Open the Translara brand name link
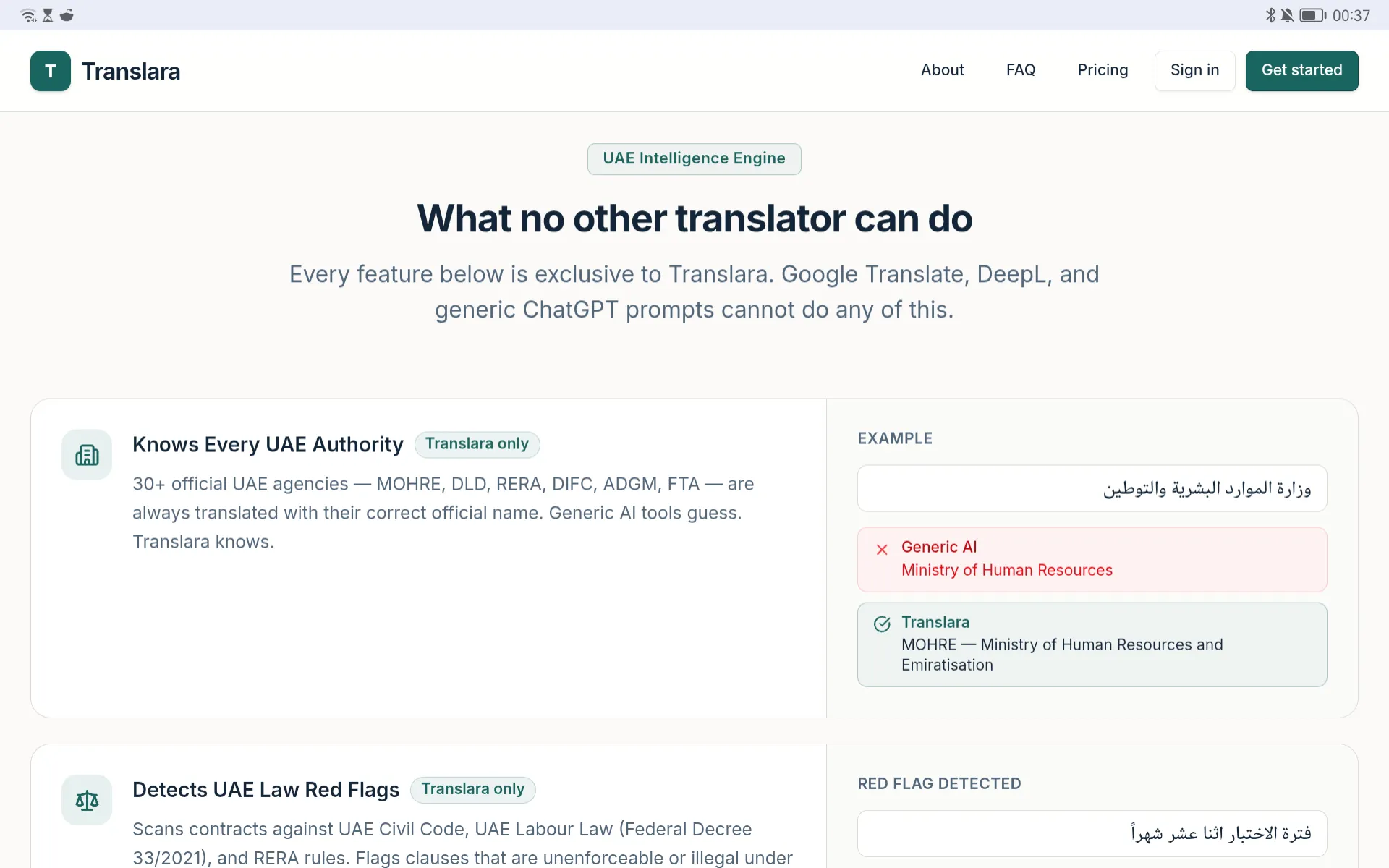The image size is (1389, 868). [131, 71]
